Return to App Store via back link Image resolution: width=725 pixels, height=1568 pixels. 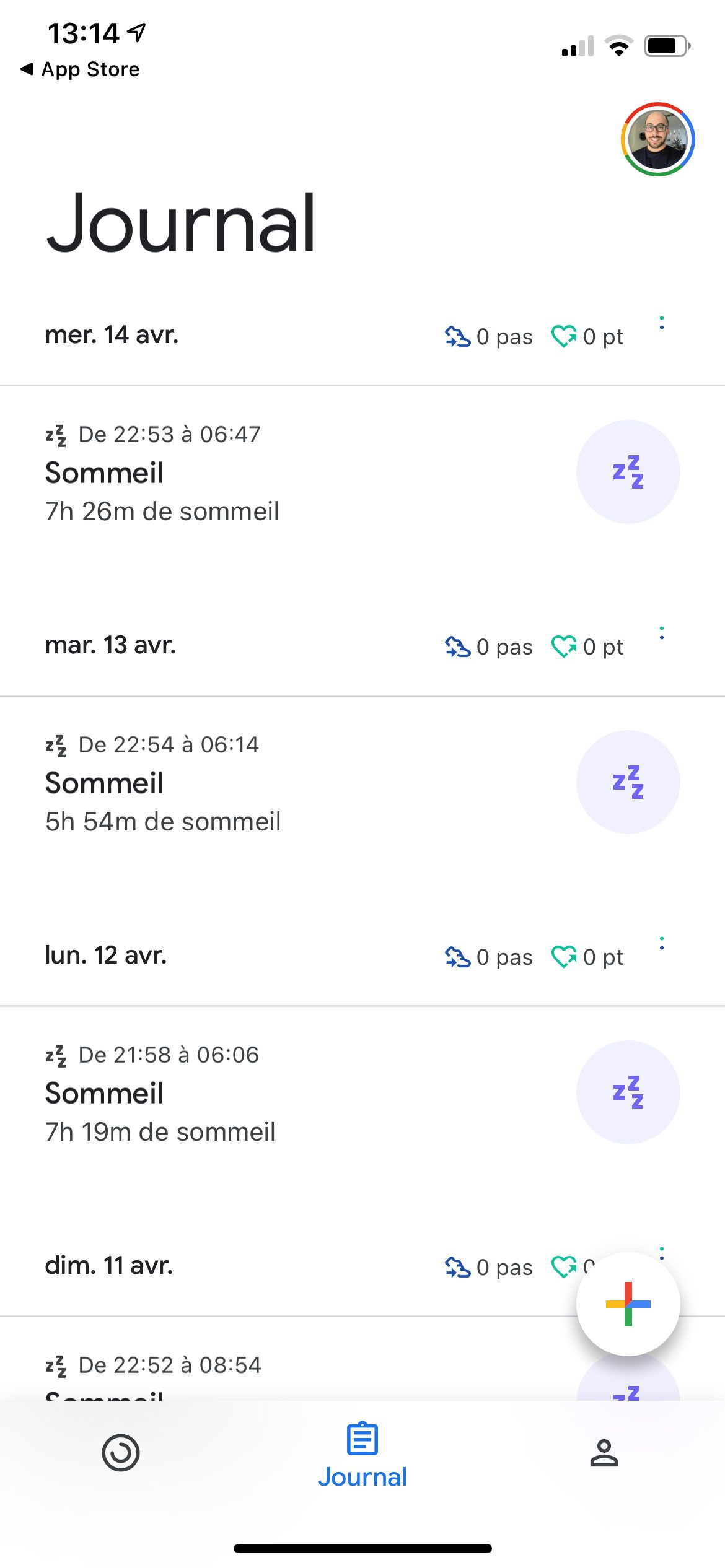(x=81, y=69)
